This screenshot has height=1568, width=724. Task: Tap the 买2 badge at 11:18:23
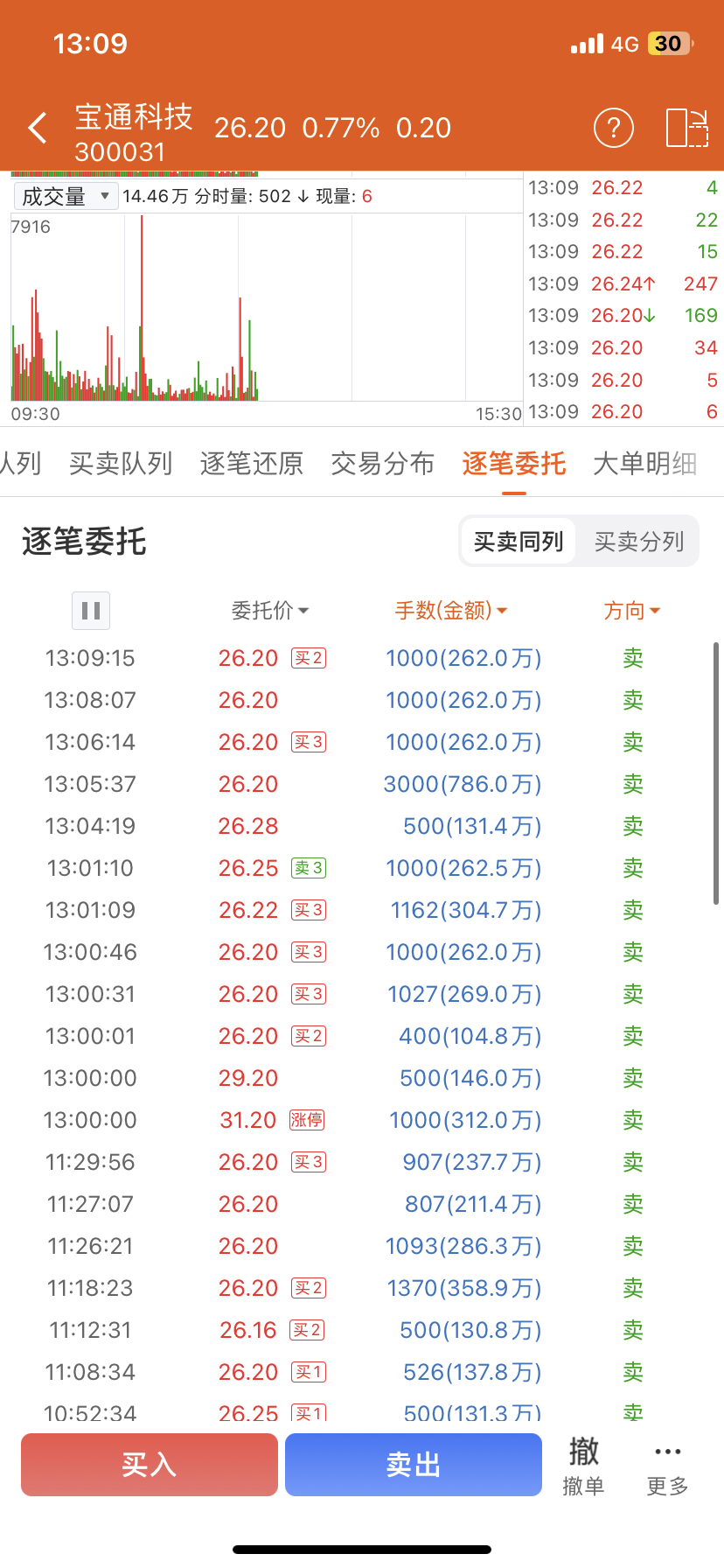(309, 1288)
